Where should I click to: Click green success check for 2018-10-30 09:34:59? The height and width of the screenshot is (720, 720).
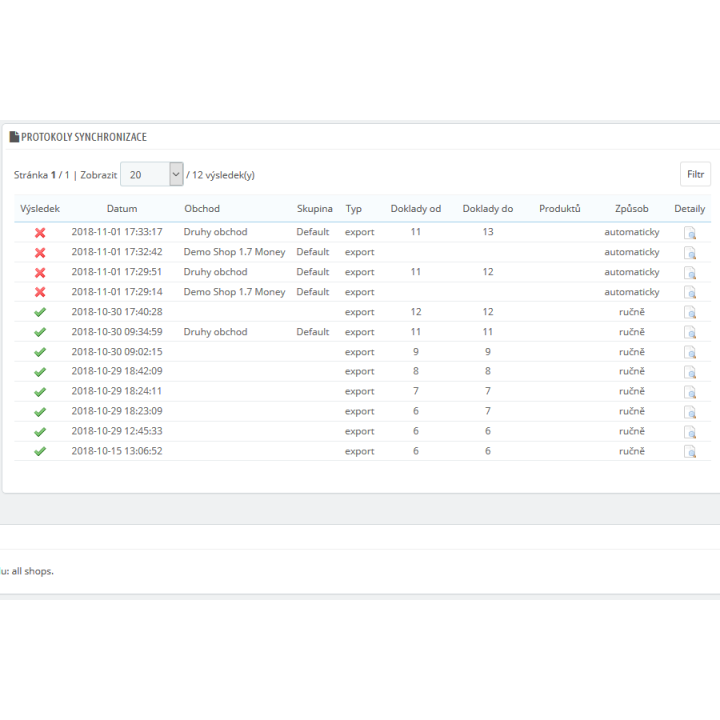40,332
